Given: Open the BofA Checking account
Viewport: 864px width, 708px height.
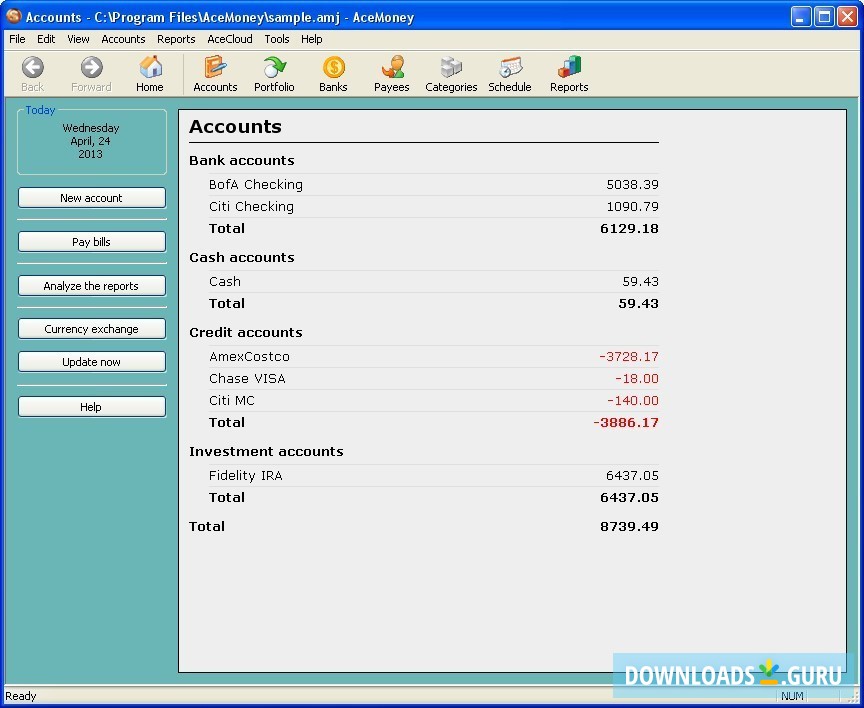Looking at the screenshot, I should pos(256,185).
